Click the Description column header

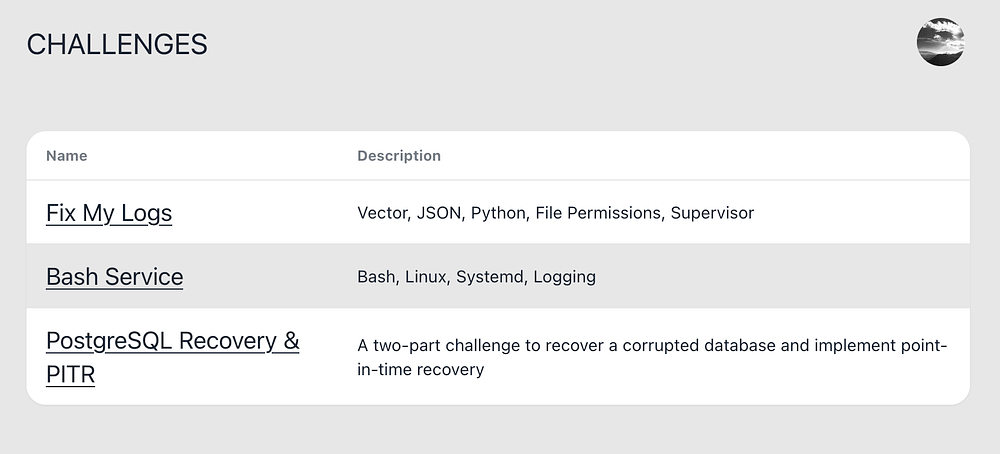[399, 156]
